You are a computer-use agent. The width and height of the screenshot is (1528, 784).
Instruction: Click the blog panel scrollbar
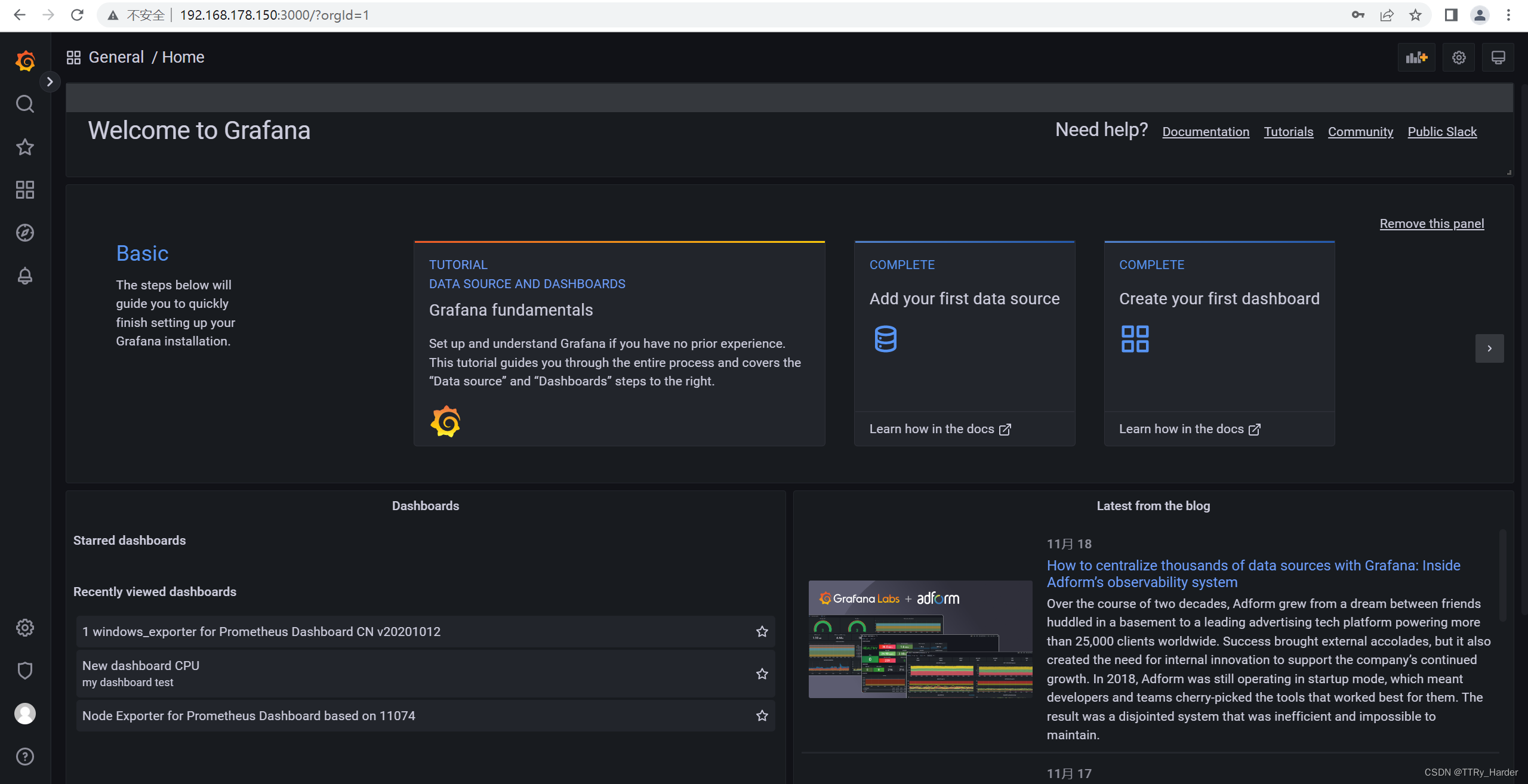tap(1503, 576)
